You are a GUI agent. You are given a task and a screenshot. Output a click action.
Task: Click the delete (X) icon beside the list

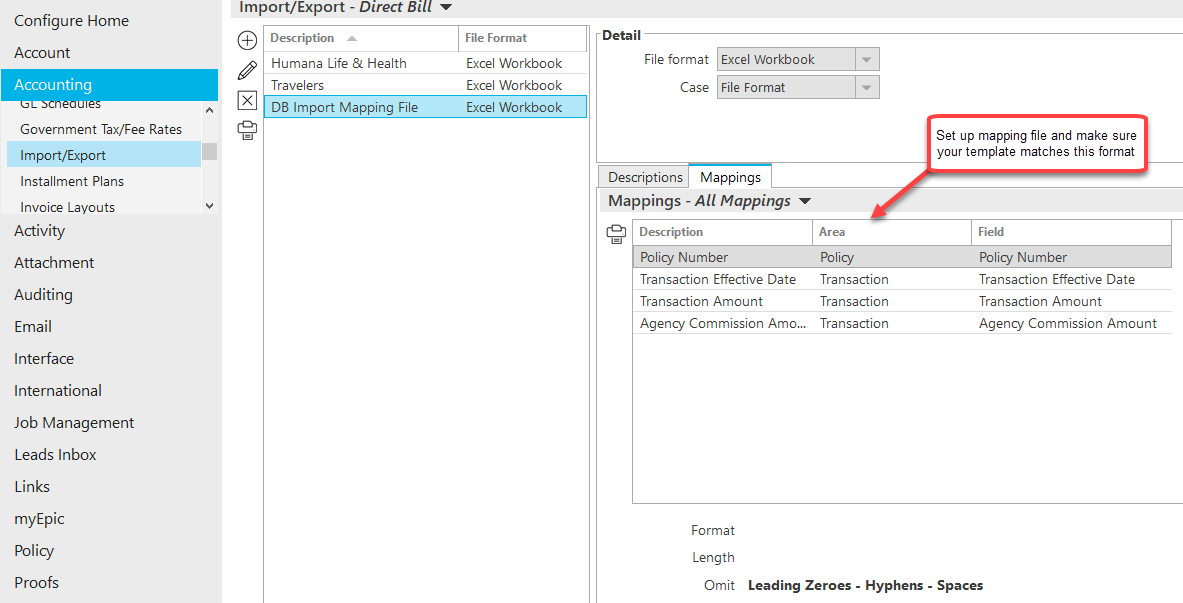click(x=247, y=100)
